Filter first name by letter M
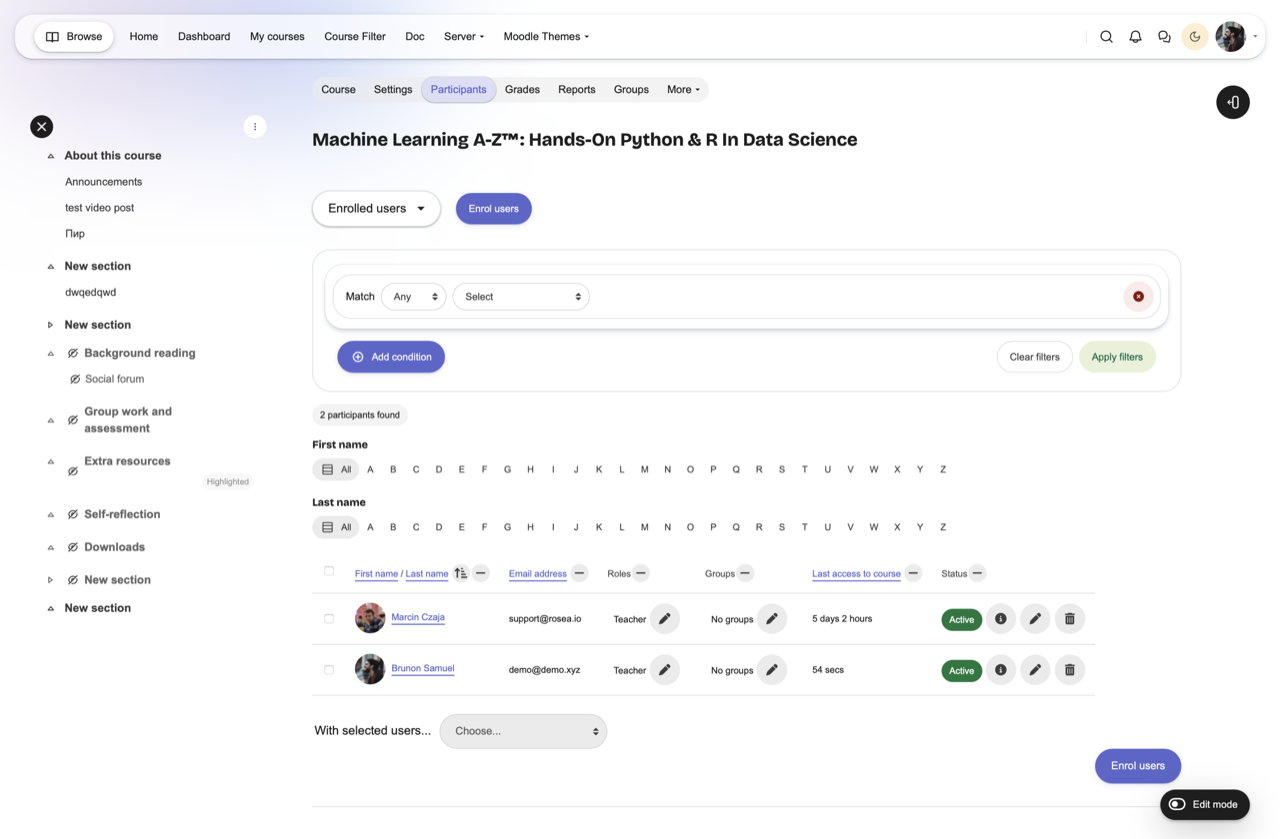 pyautogui.click(x=644, y=469)
